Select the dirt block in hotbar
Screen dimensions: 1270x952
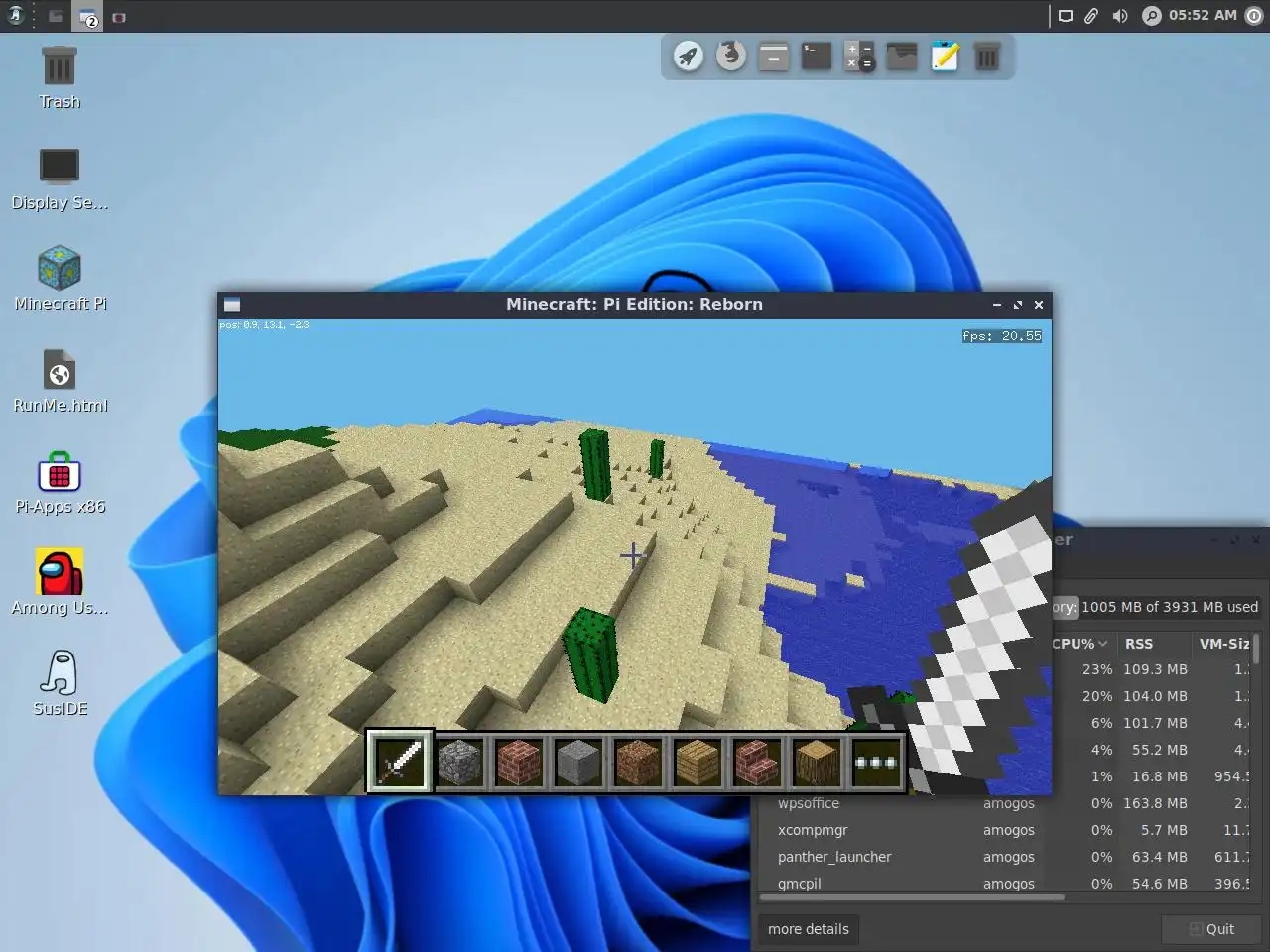pos(638,762)
